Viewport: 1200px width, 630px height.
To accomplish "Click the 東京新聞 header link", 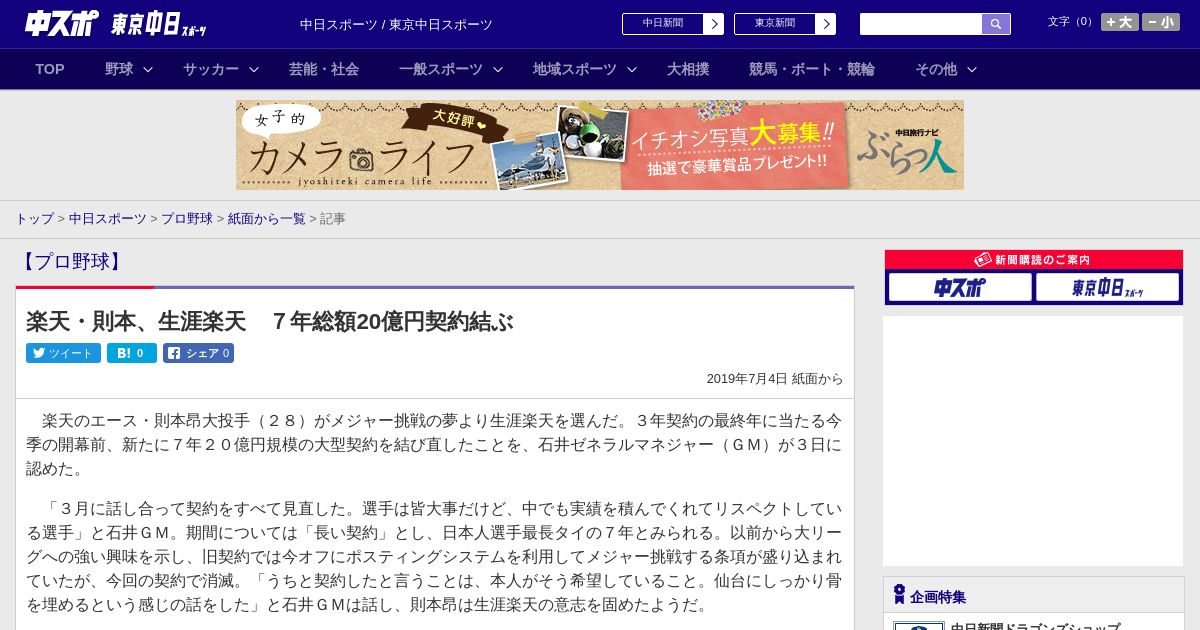I will [x=775, y=24].
